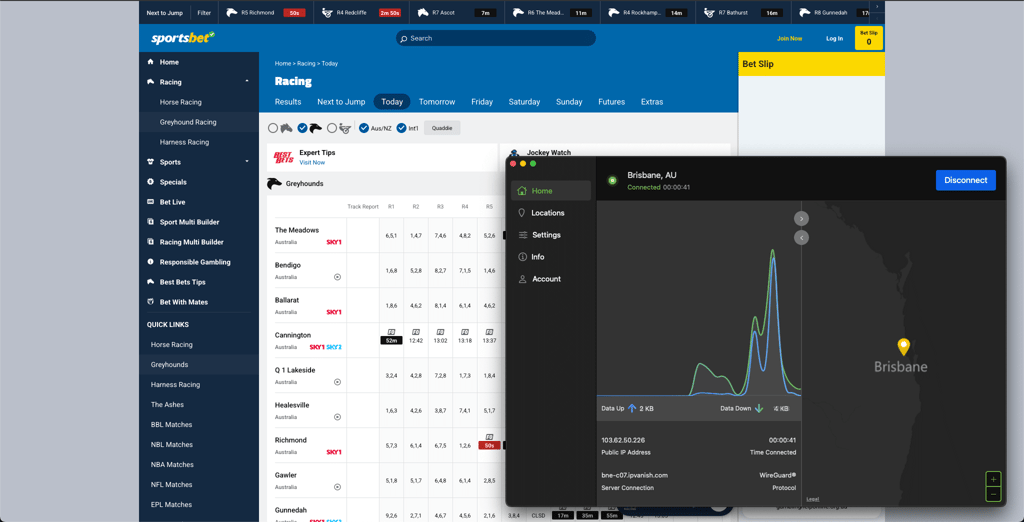Select the horse racing filter radio button

[x=273, y=128]
